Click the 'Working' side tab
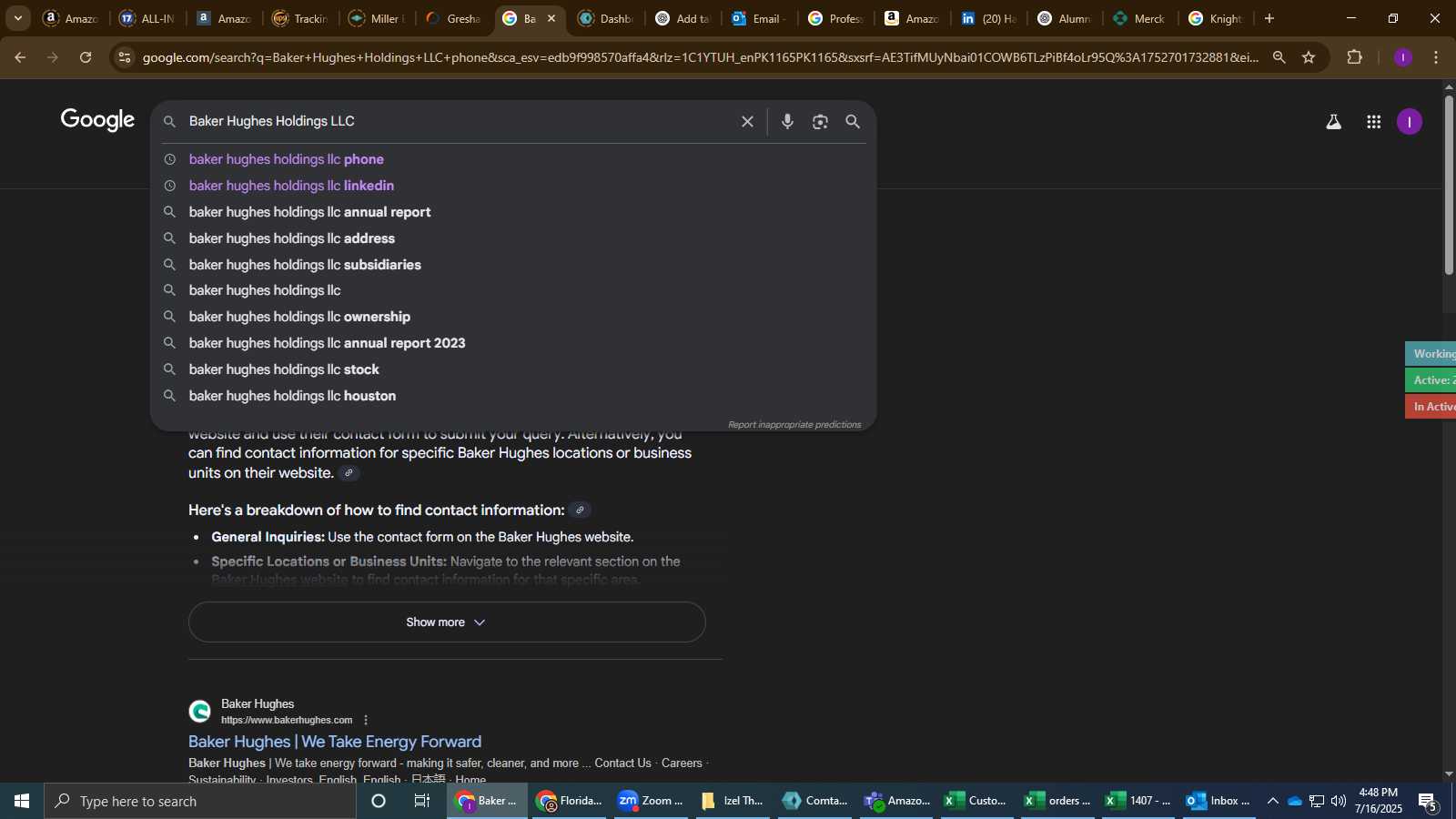Screen dimensions: 1456x819 click(x=1431, y=354)
